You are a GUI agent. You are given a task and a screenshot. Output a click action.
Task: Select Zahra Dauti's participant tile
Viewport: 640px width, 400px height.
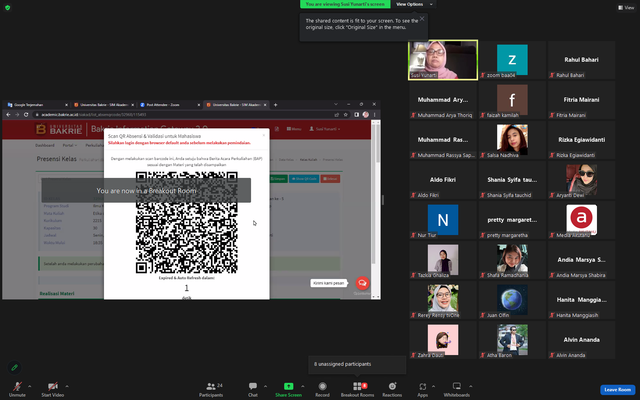tap(443, 340)
